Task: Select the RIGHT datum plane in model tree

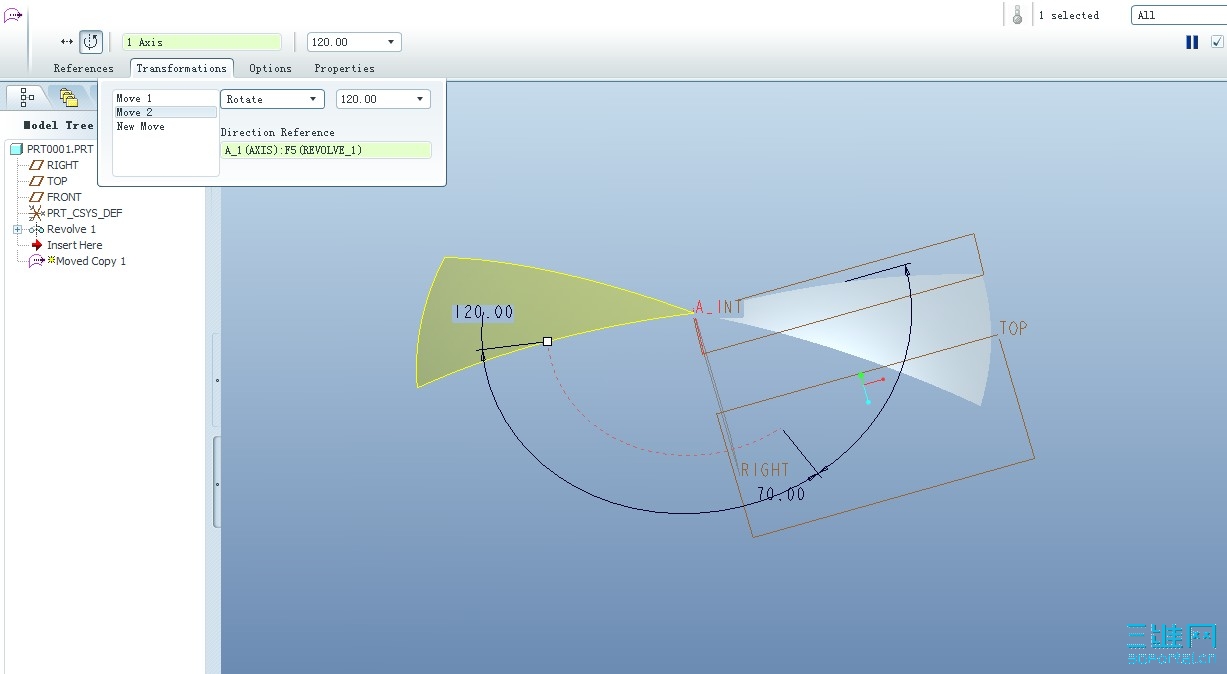Action: tap(62, 165)
